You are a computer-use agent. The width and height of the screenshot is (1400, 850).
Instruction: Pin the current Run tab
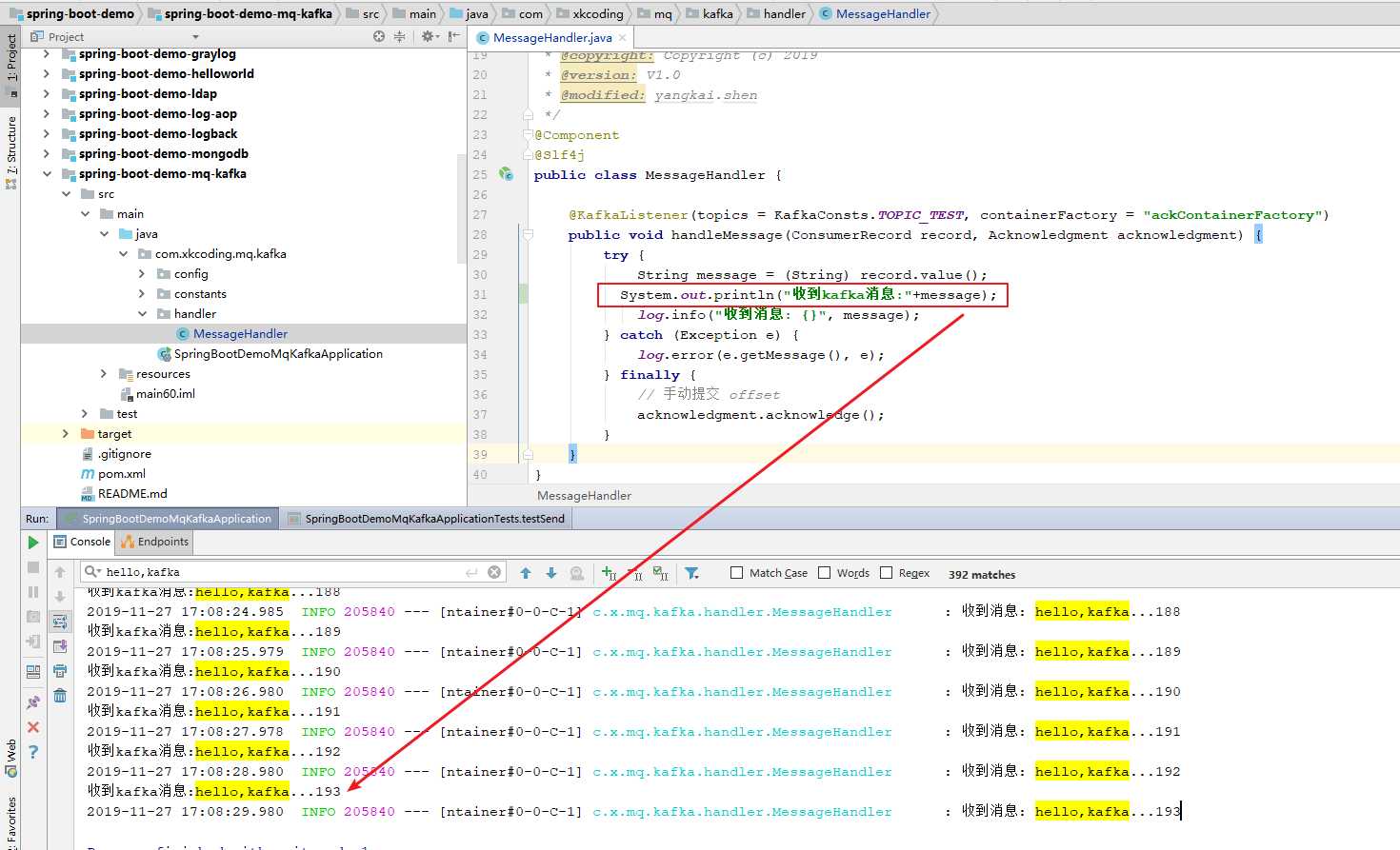coord(32,702)
